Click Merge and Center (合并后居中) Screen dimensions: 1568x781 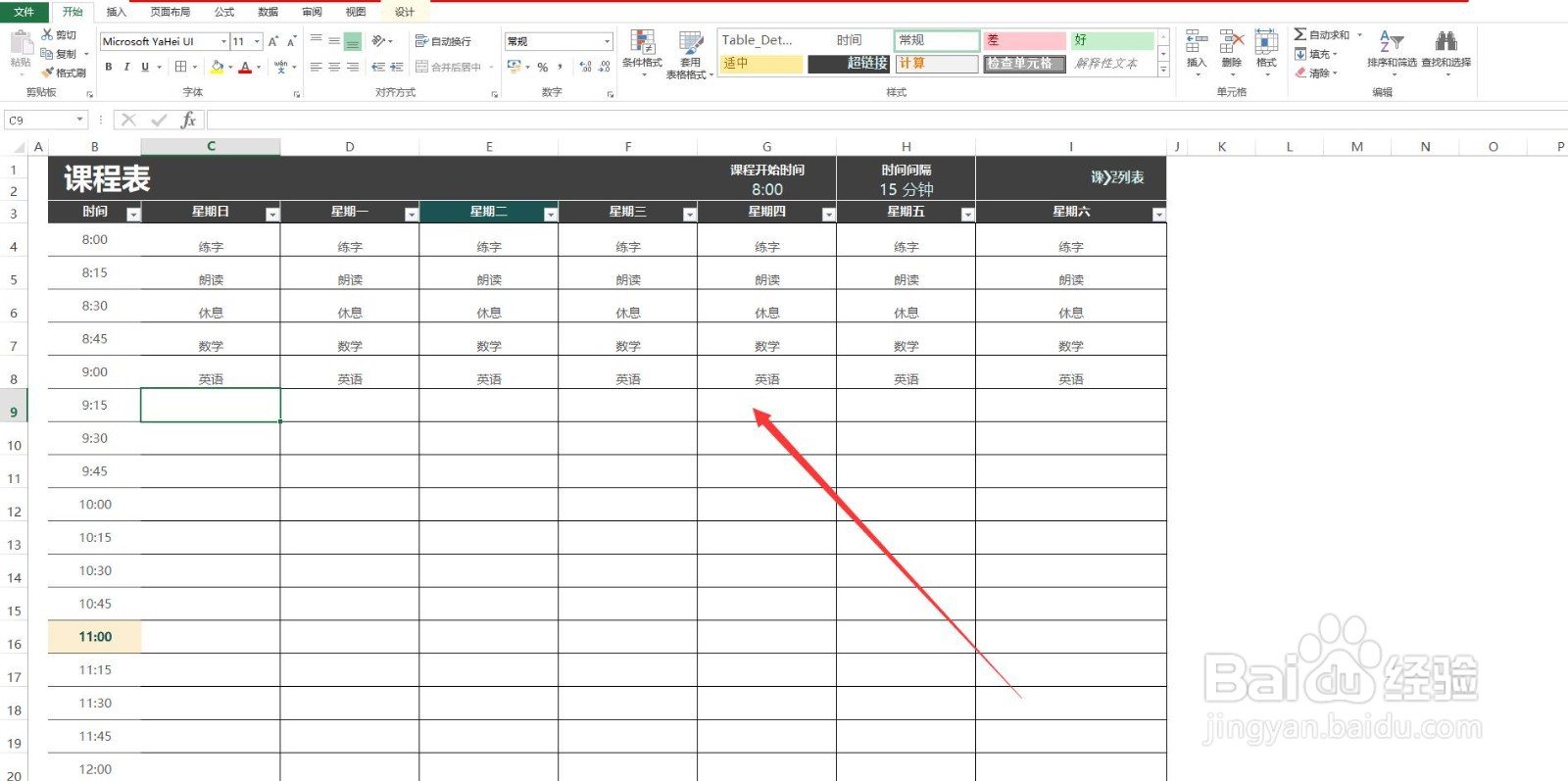pyautogui.click(x=449, y=67)
